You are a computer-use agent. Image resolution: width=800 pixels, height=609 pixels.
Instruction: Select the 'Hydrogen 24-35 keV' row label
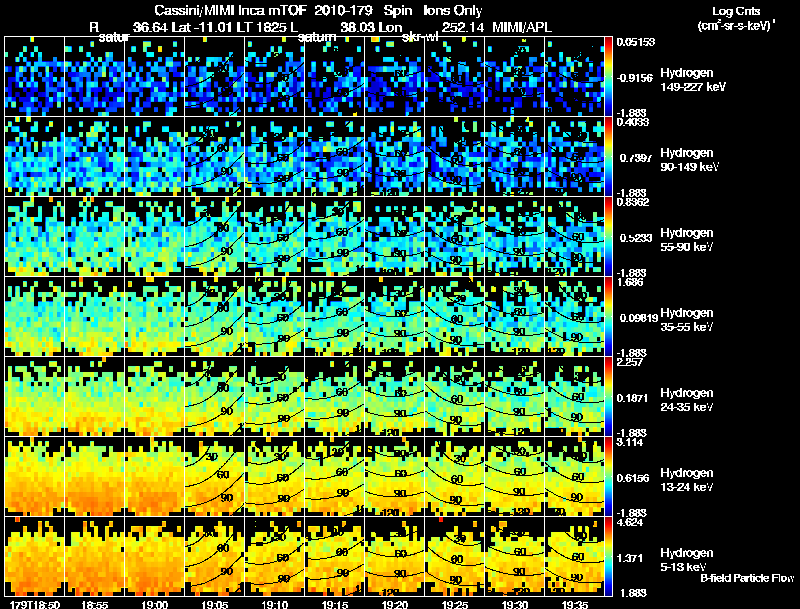click(x=687, y=400)
